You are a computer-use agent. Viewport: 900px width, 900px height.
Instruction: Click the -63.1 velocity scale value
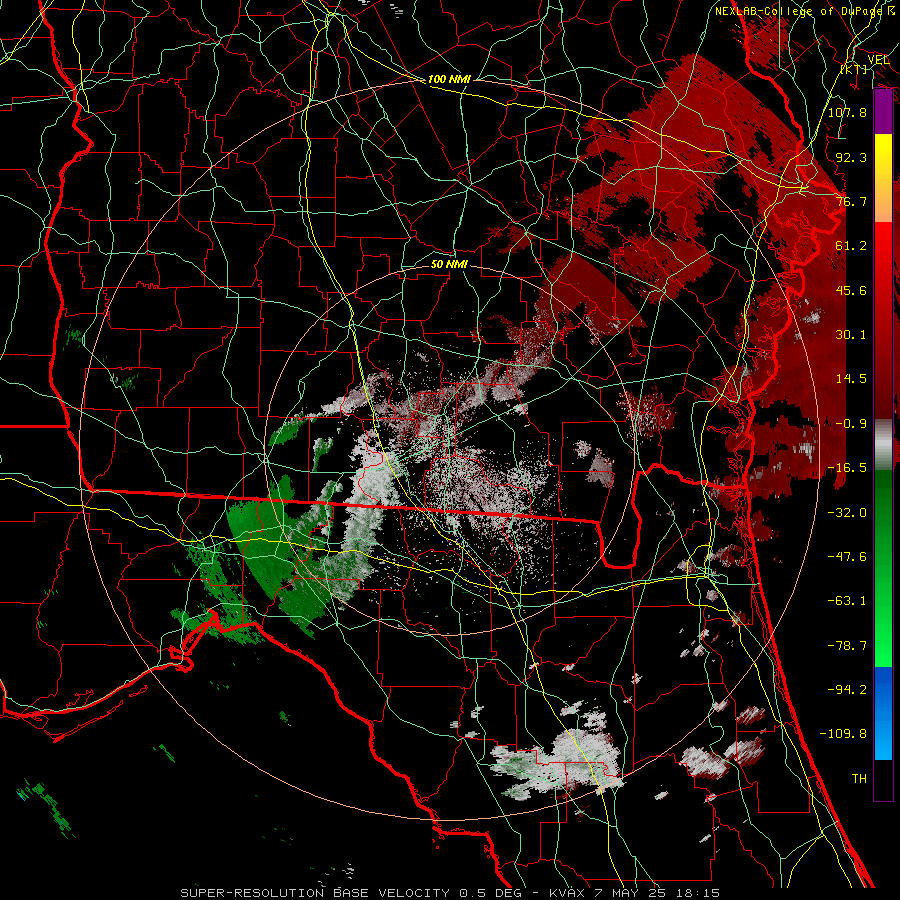(847, 601)
